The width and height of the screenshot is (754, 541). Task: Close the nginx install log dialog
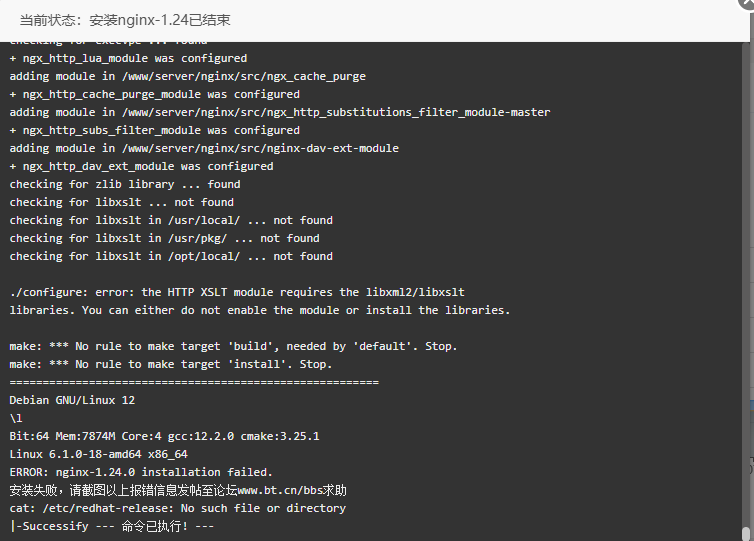pyautogui.click(x=748, y=3)
